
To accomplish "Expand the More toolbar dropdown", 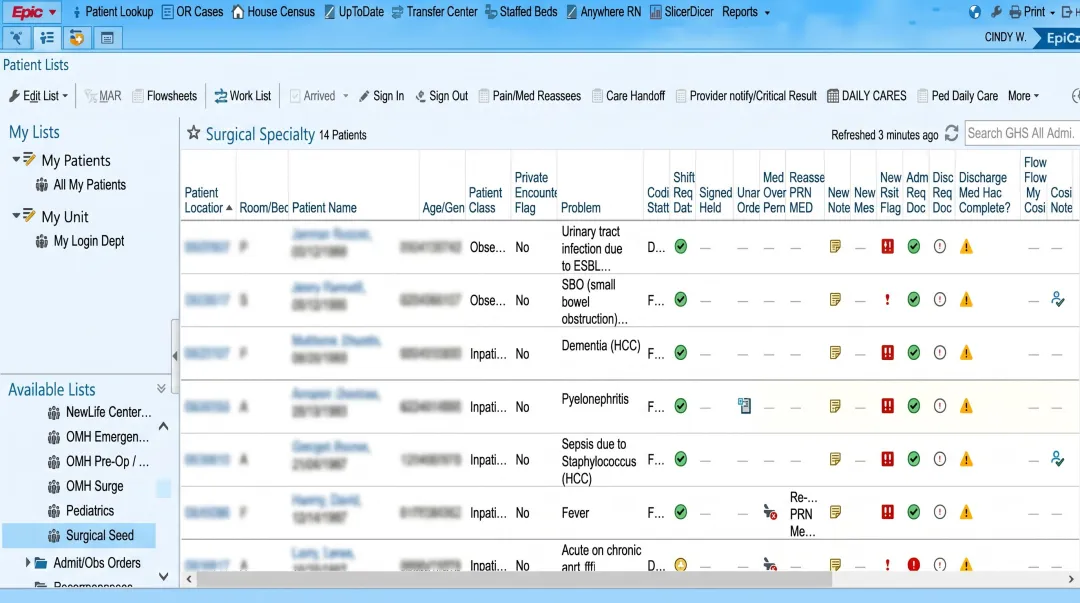I will click(1024, 96).
